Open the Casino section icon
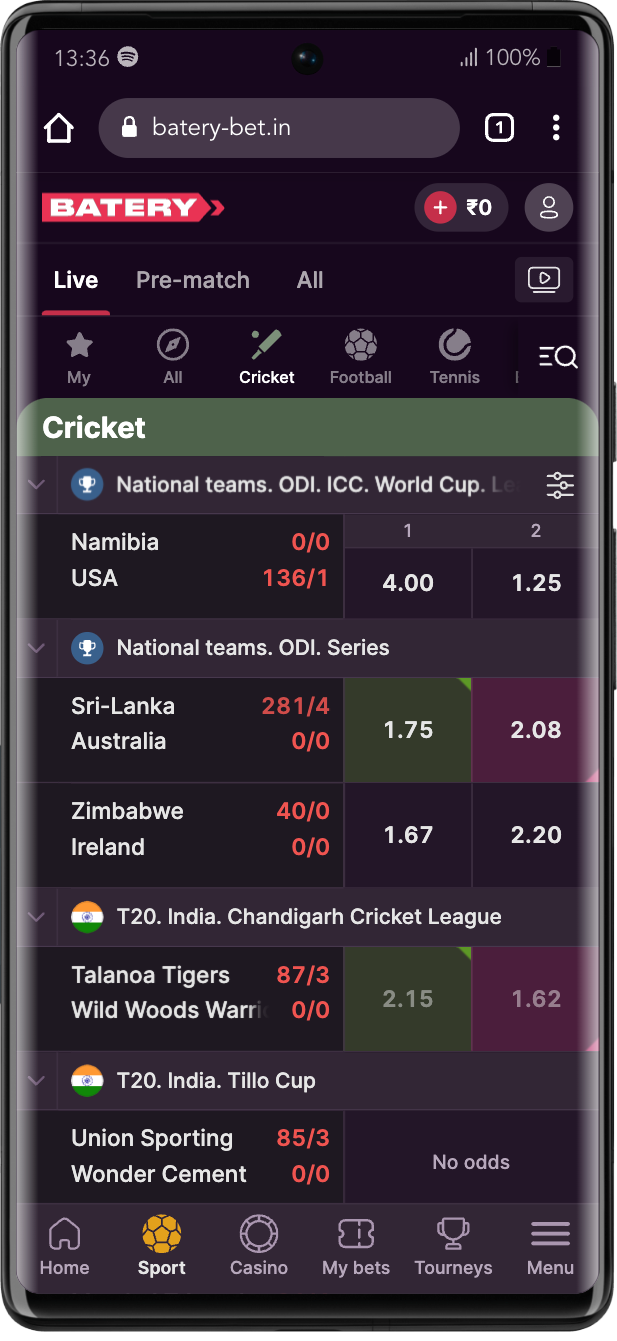617x1341 pixels. 258,1245
